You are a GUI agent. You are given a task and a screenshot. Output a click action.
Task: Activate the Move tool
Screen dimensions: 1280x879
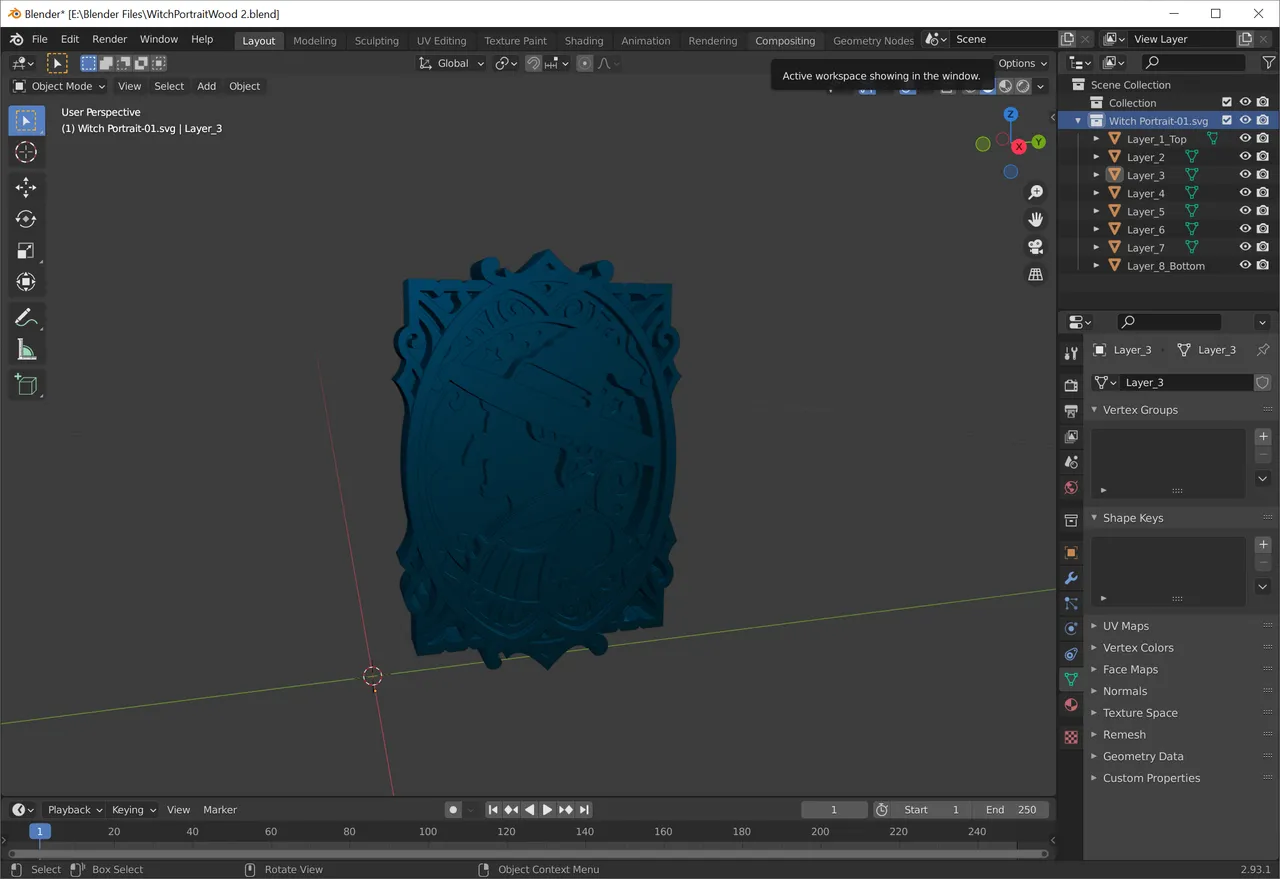[x=26, y=188]
